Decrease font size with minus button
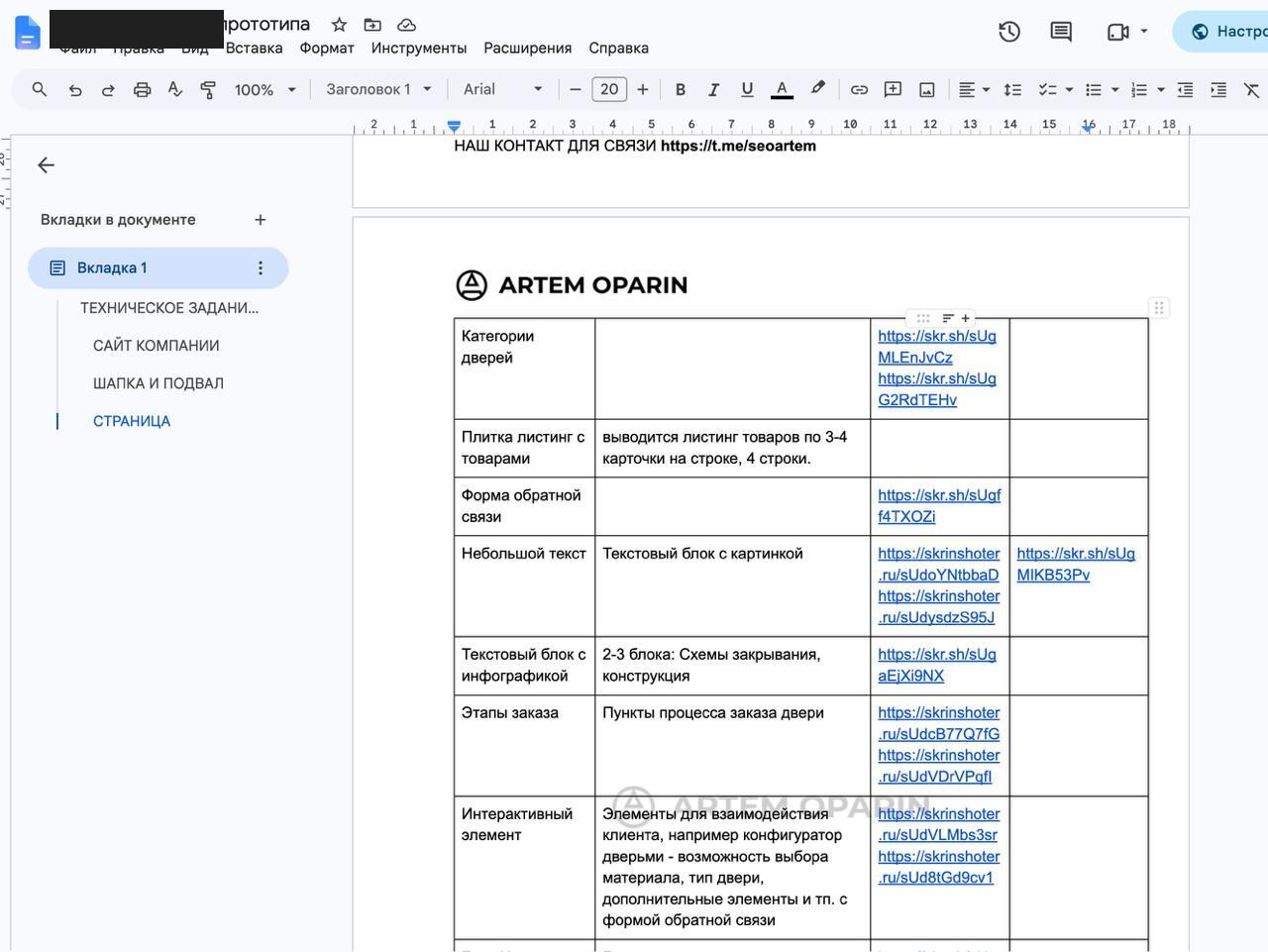 [x=575, y=89]
